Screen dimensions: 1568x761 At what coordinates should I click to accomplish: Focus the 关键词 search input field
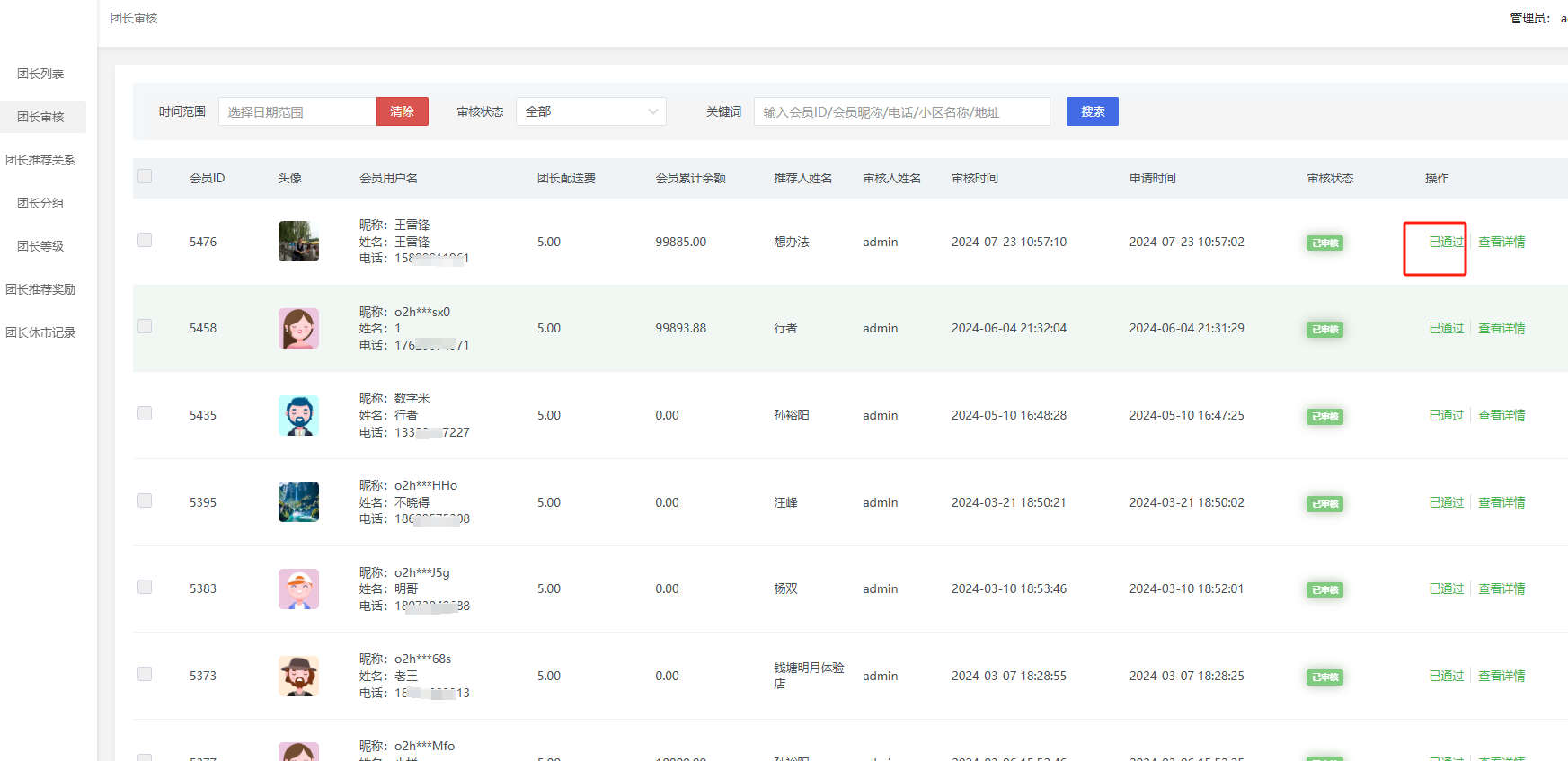click(901, 111)
